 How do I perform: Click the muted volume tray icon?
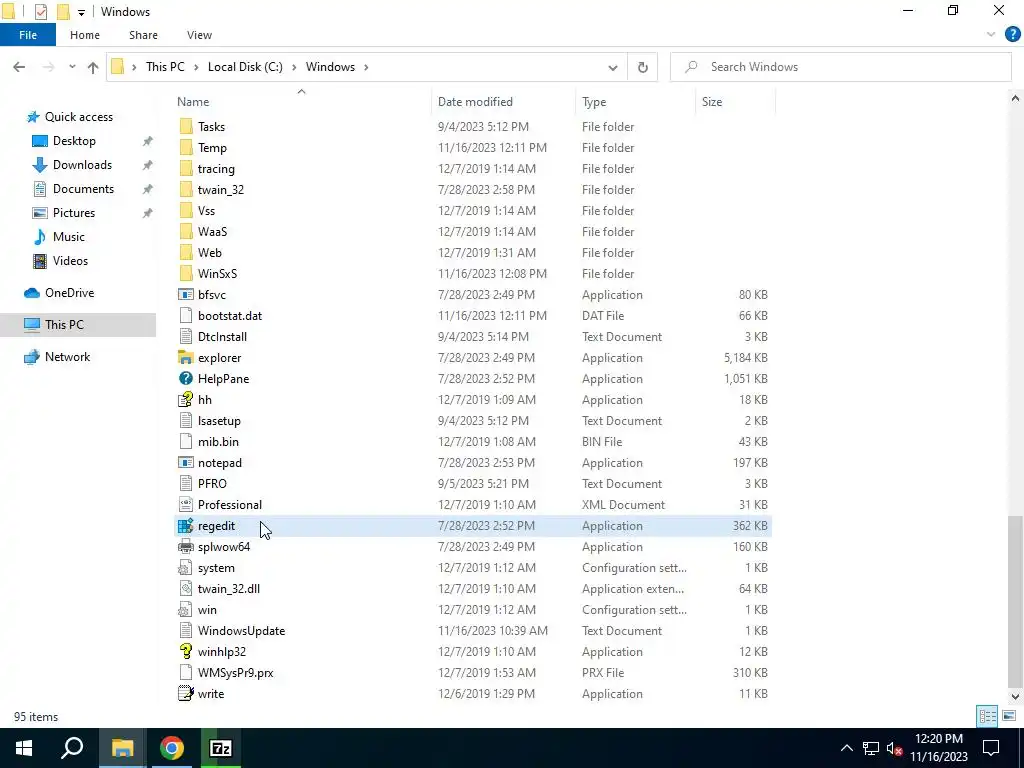[x=895, y=748]
